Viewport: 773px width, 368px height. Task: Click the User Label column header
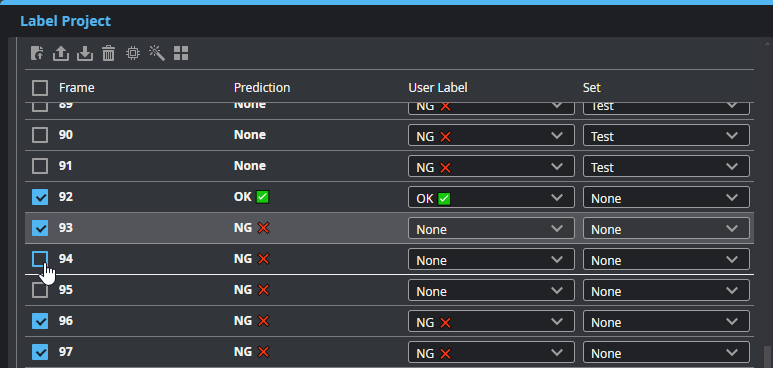point(438,88)
